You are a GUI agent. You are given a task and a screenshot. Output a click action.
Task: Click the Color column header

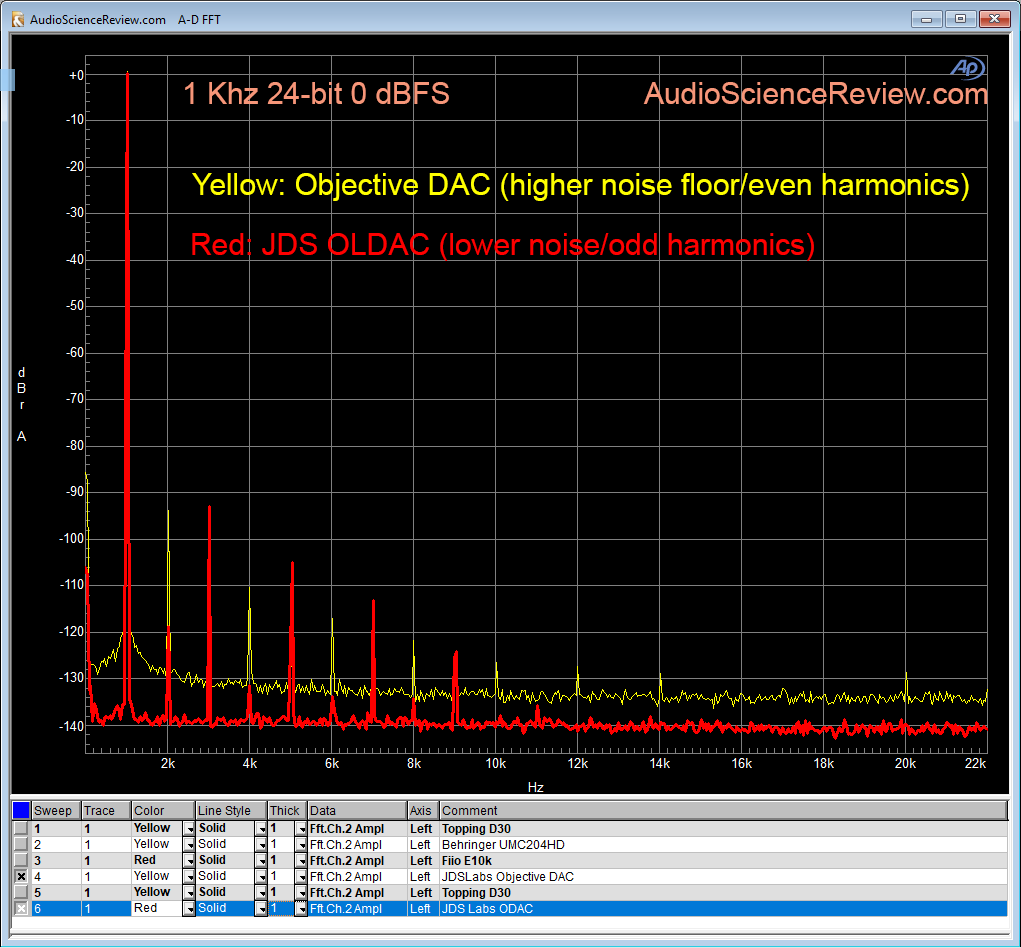[163, 811]
